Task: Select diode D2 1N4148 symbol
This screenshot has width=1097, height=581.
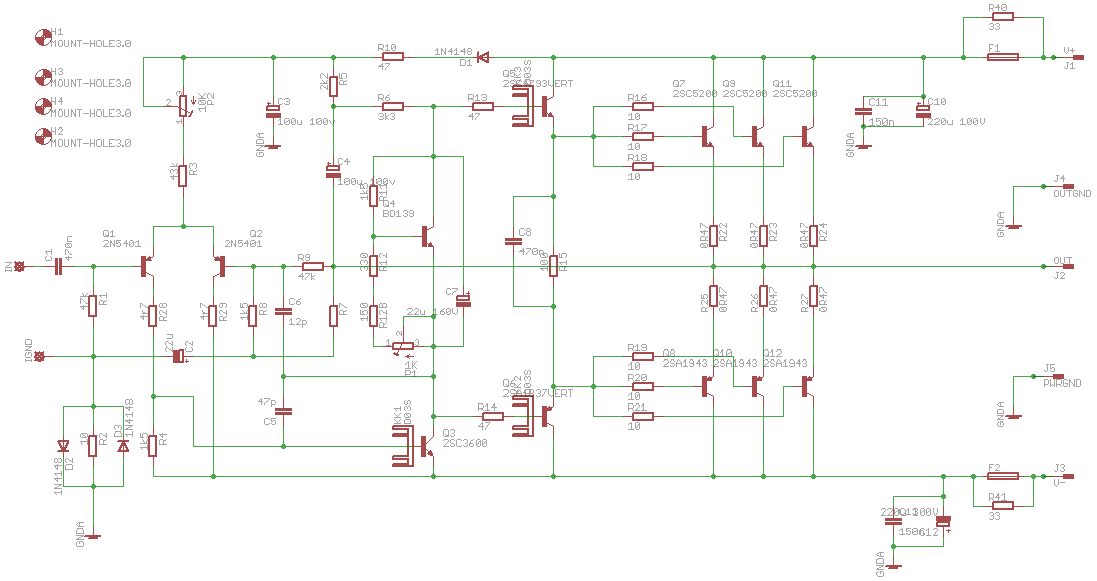Action: point(64,446)
